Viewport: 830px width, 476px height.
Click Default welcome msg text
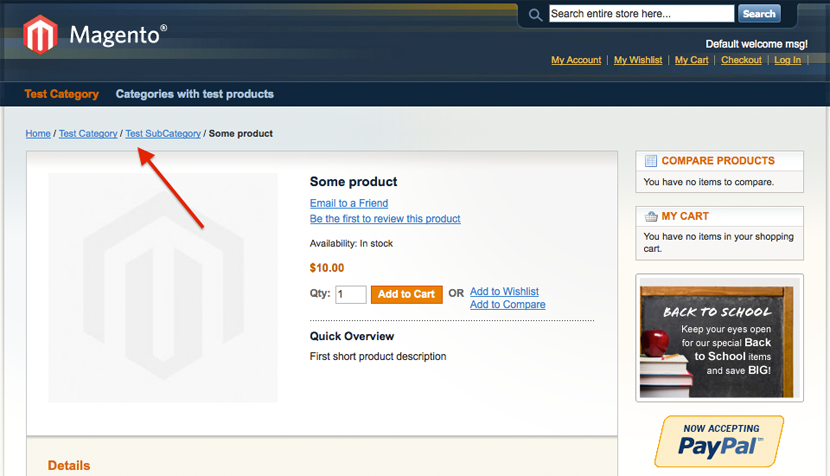[756, 44]
